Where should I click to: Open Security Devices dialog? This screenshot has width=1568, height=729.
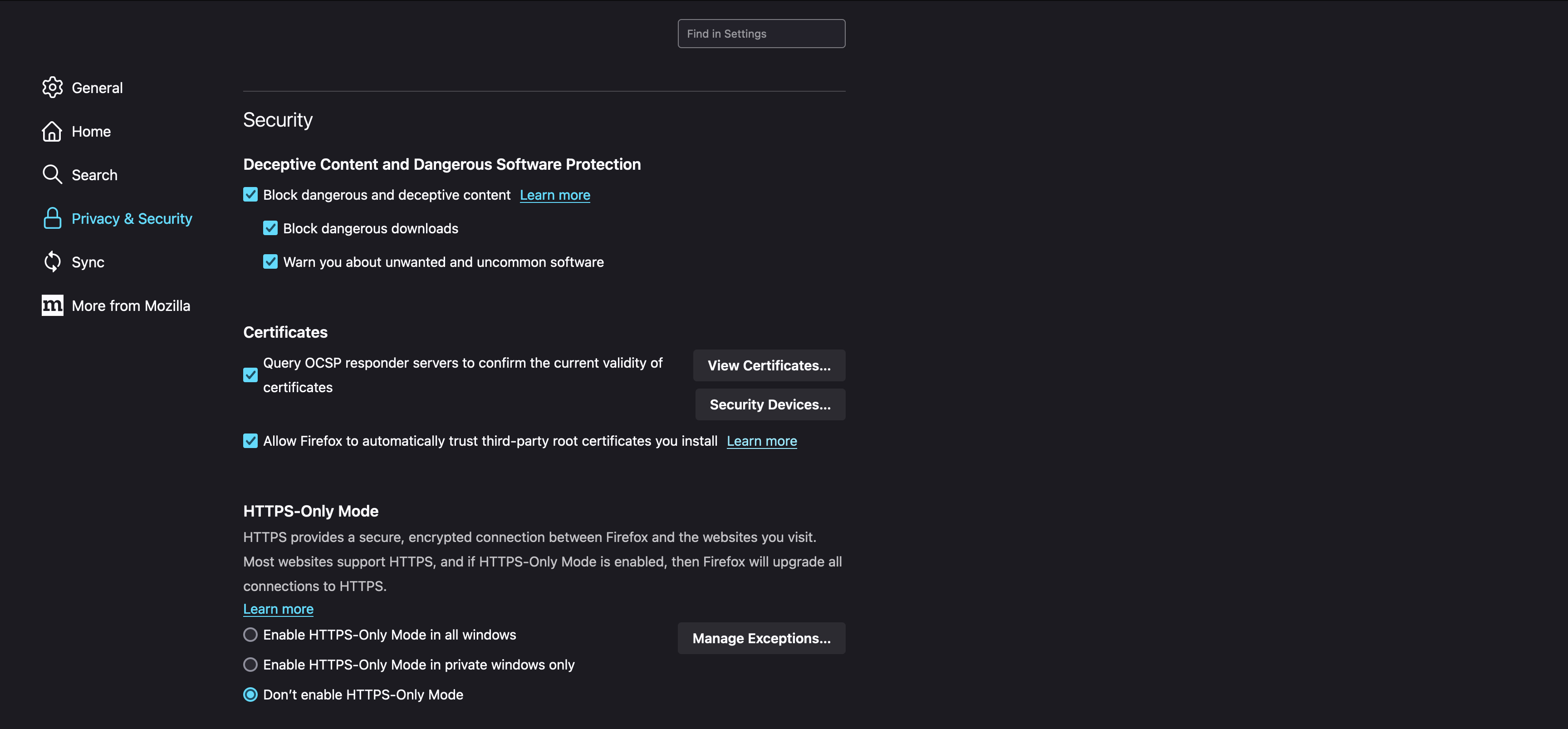click(x=770, y=404)
